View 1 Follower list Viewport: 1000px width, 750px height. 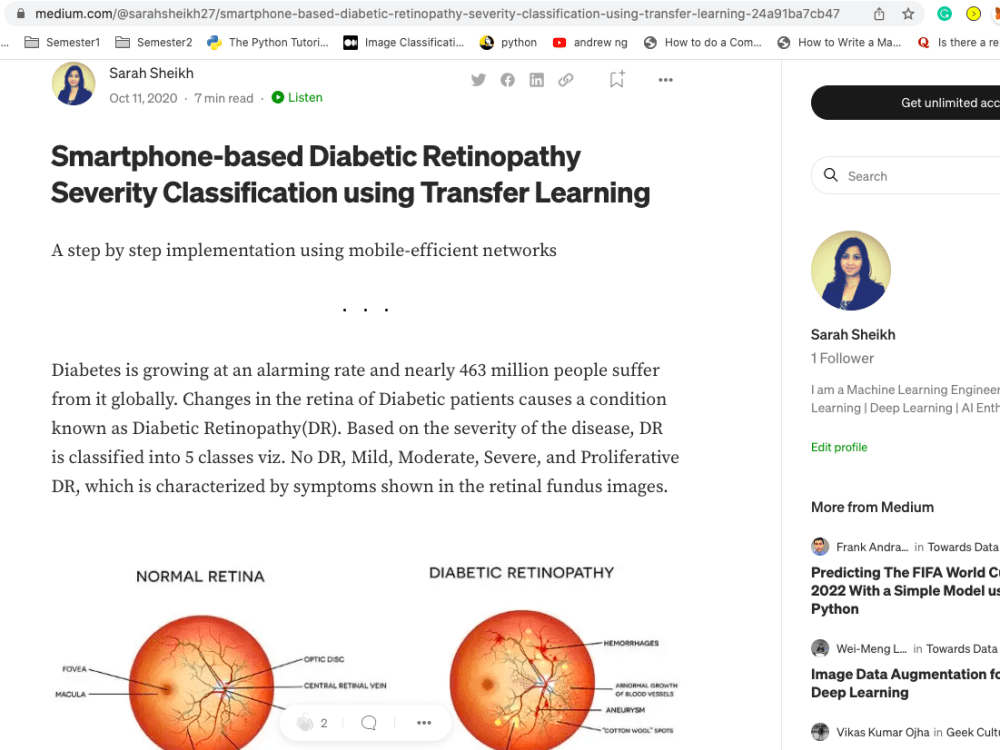[x=842, y=358]
